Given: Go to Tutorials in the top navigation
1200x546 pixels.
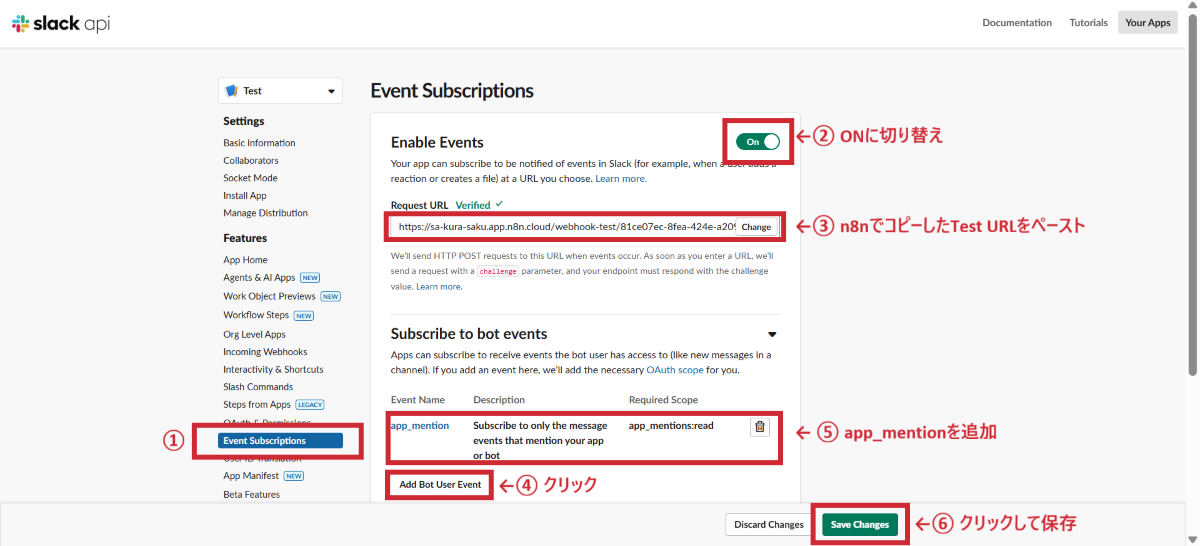Looking at the screenshot, I should [1088, 23].
